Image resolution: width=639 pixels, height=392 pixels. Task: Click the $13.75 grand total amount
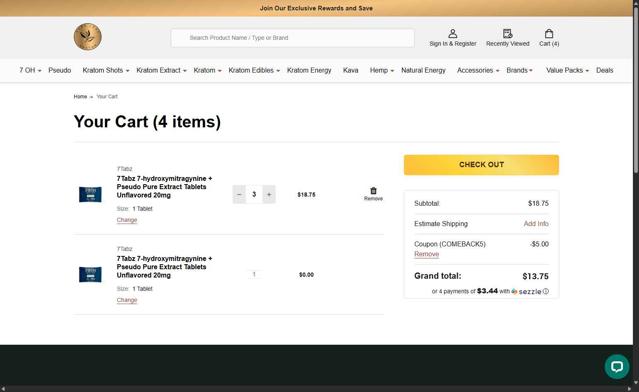pyautogui.click(x=535, y=276)
